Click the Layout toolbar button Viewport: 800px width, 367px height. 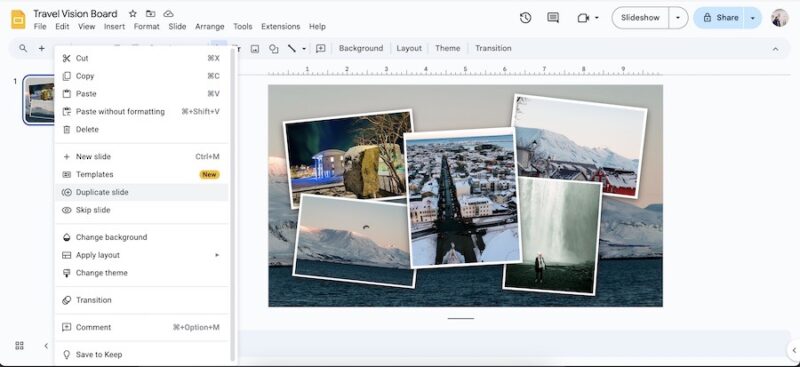point(409,48)
